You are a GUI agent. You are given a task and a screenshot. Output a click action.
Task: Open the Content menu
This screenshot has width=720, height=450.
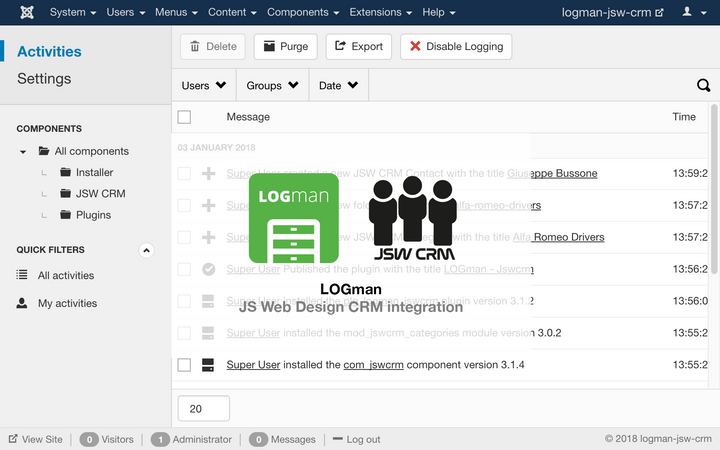click(x=232, y=12)
